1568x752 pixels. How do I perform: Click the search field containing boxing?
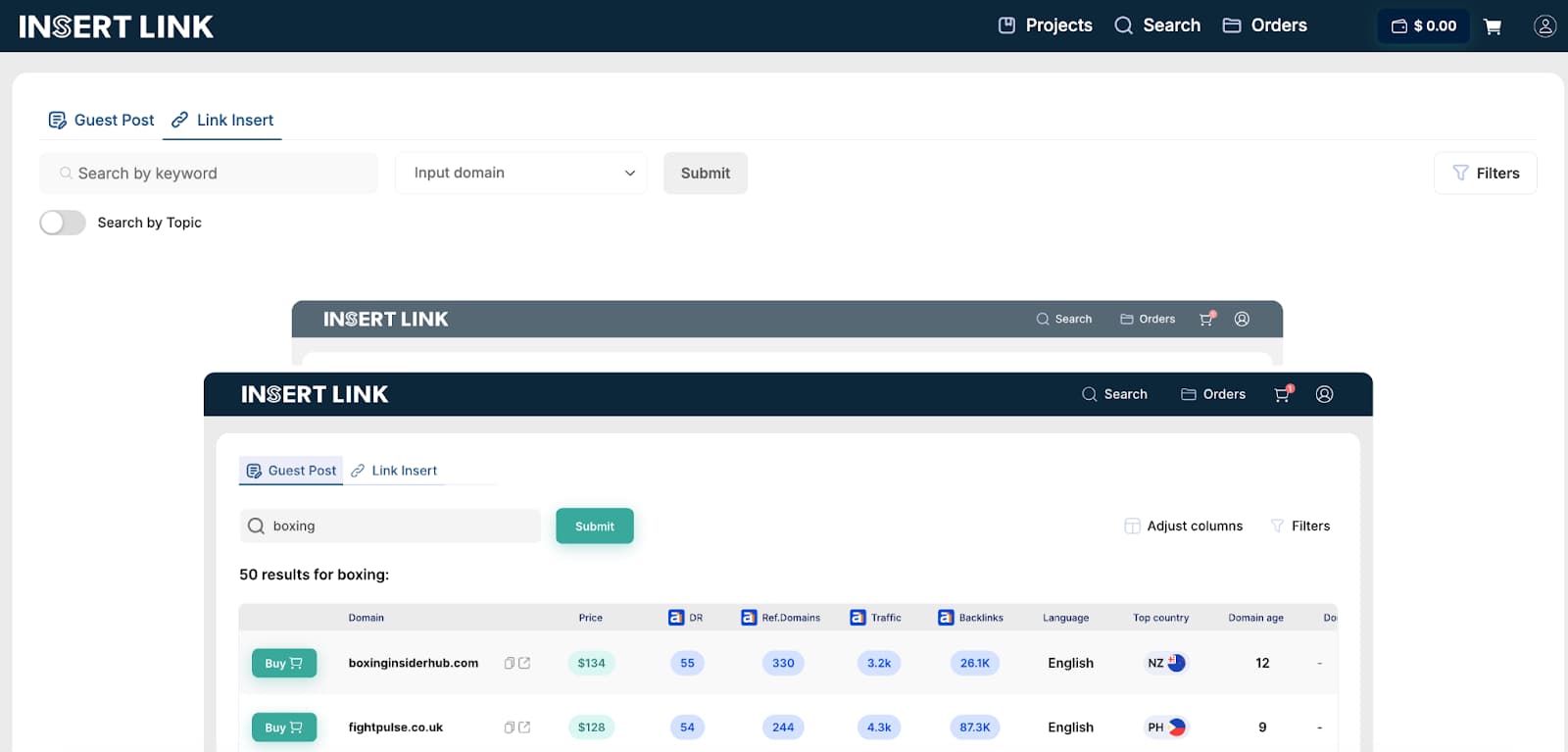pyautogui.click(x=390, y=526)
